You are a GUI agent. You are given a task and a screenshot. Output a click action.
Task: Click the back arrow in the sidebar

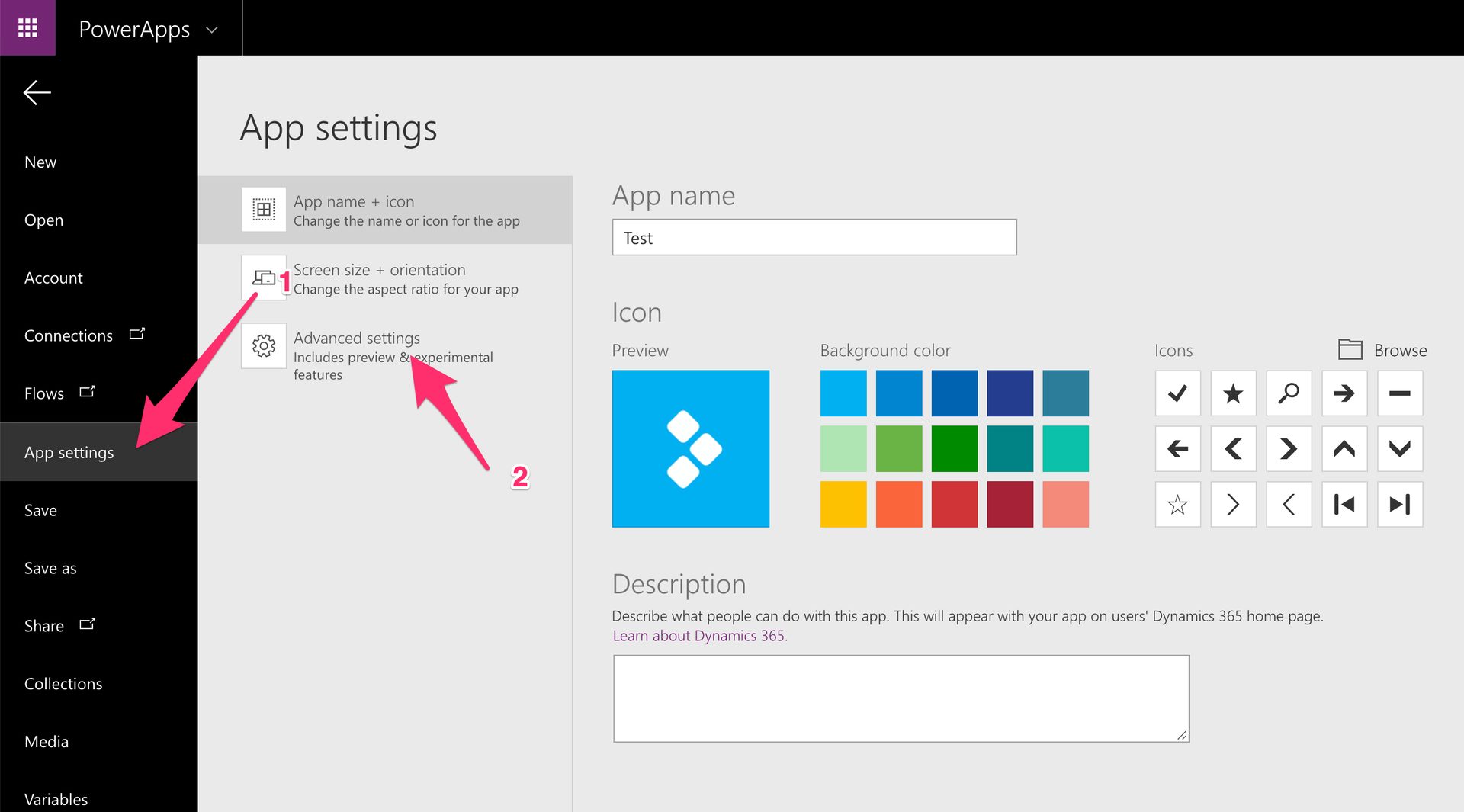tap(37, 92)
